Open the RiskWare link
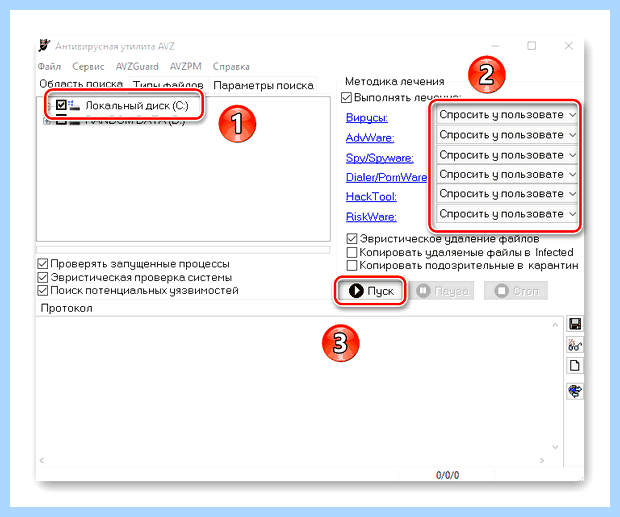 coord(371,217)
